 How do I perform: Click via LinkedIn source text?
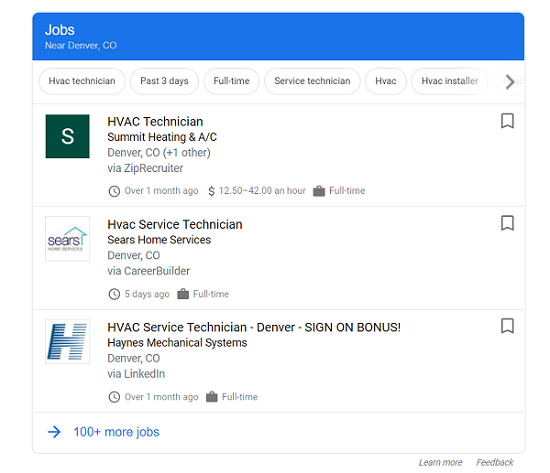click(136, 374)
